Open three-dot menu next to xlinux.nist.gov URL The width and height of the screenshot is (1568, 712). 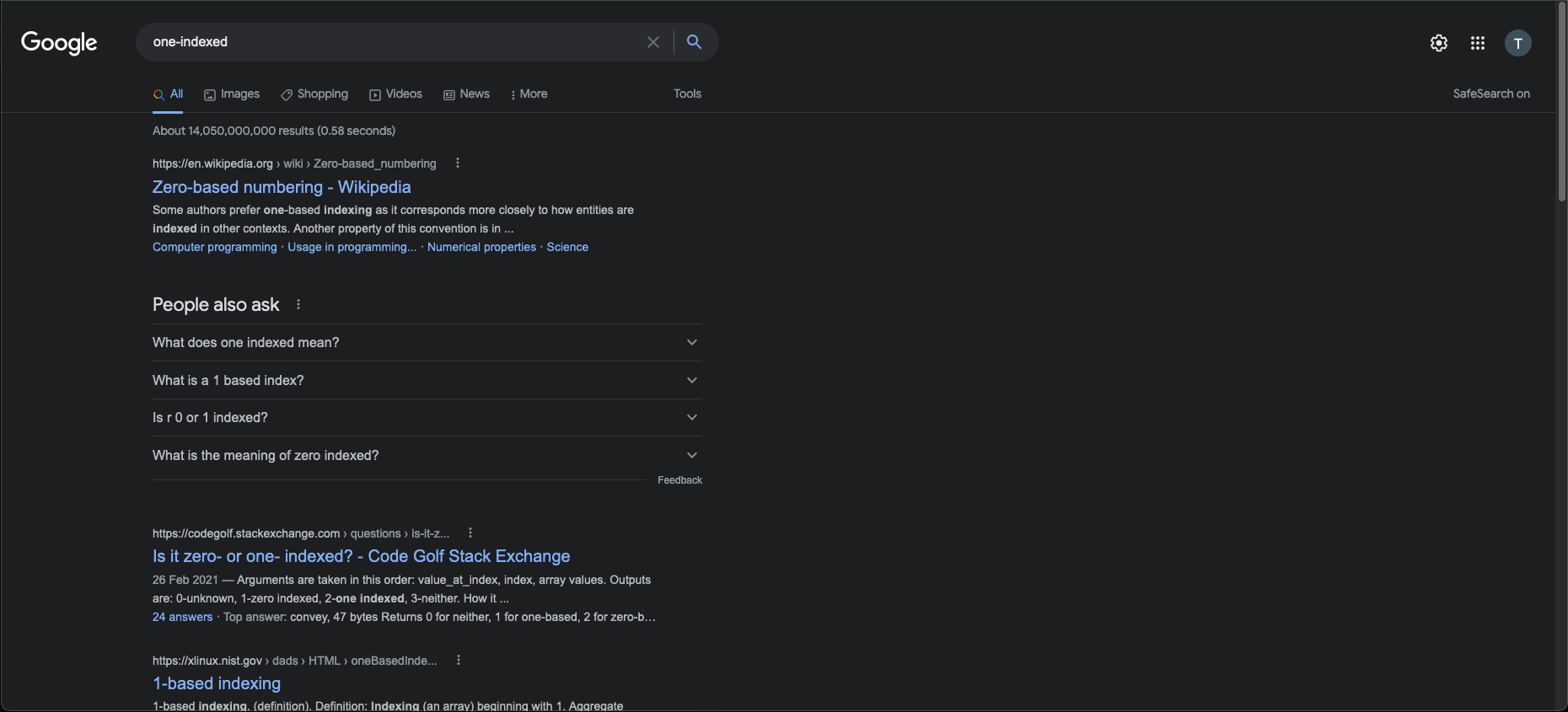pos(459,661)
